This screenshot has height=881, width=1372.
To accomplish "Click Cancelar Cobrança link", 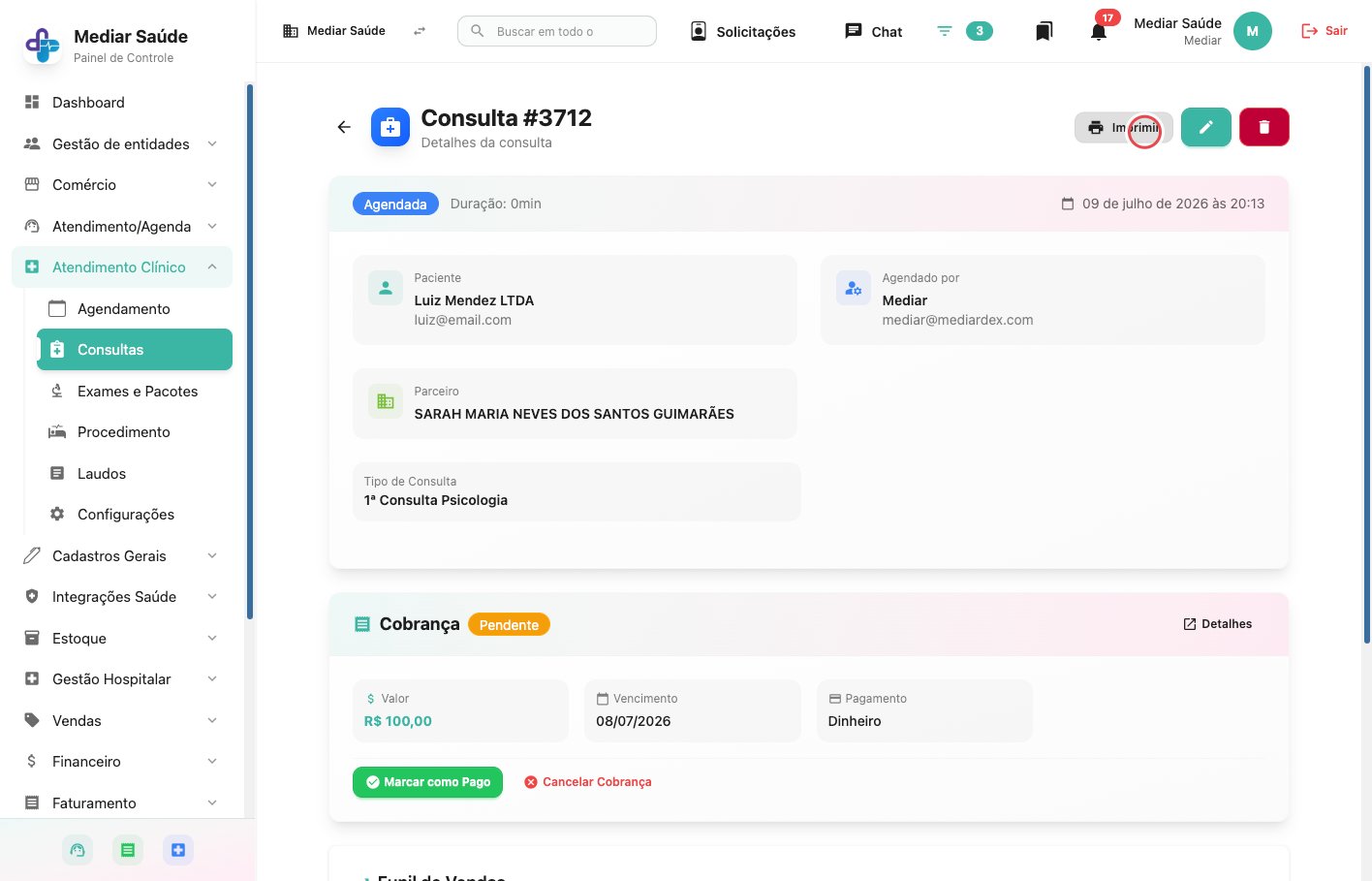I will pyautogui.click(x=587, y=782).
